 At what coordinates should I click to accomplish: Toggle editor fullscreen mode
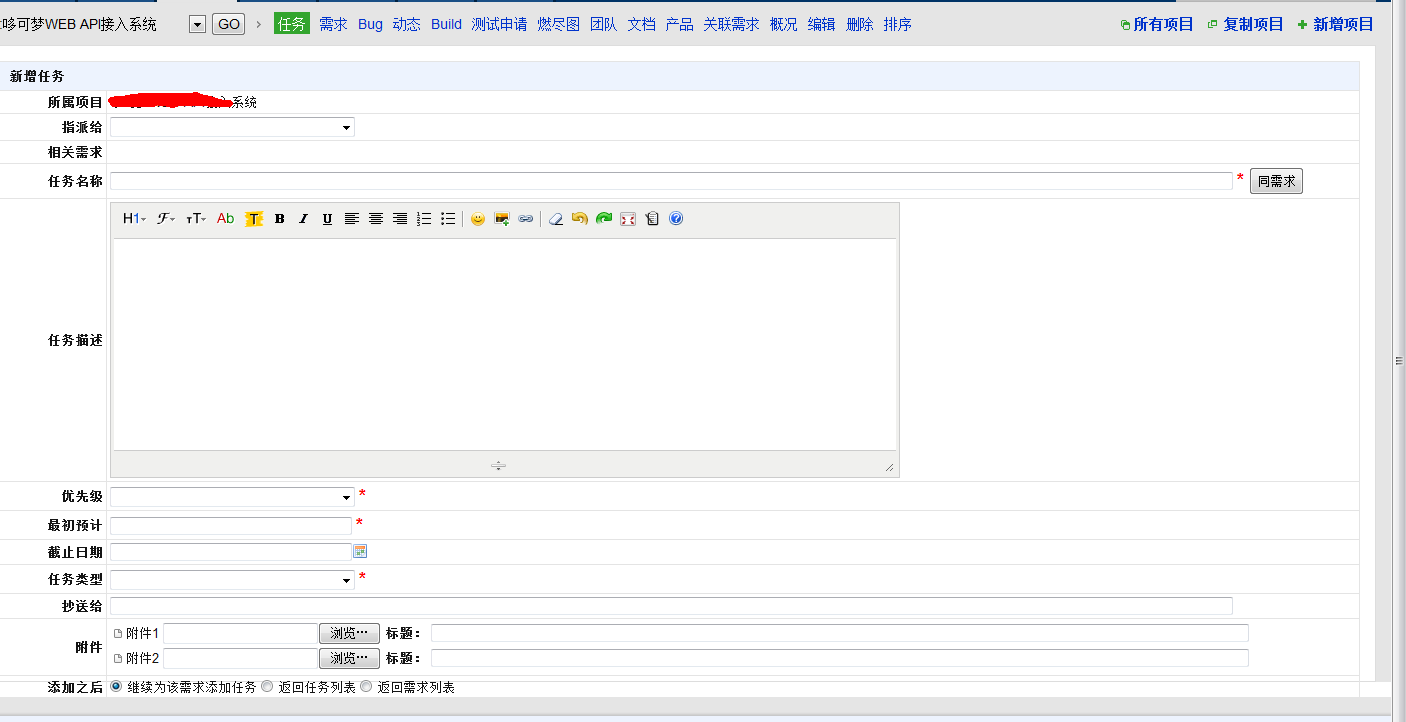coord(628,219)
